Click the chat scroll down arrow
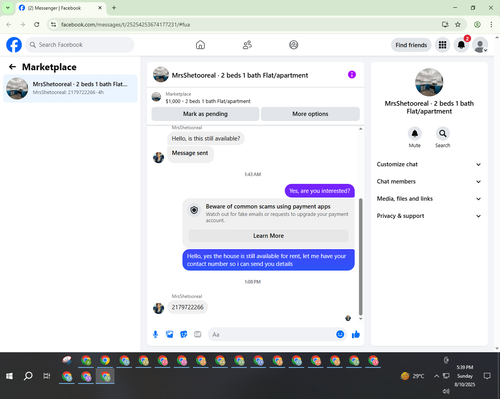This screenshot has height=399, width=500. pos(360,319)
